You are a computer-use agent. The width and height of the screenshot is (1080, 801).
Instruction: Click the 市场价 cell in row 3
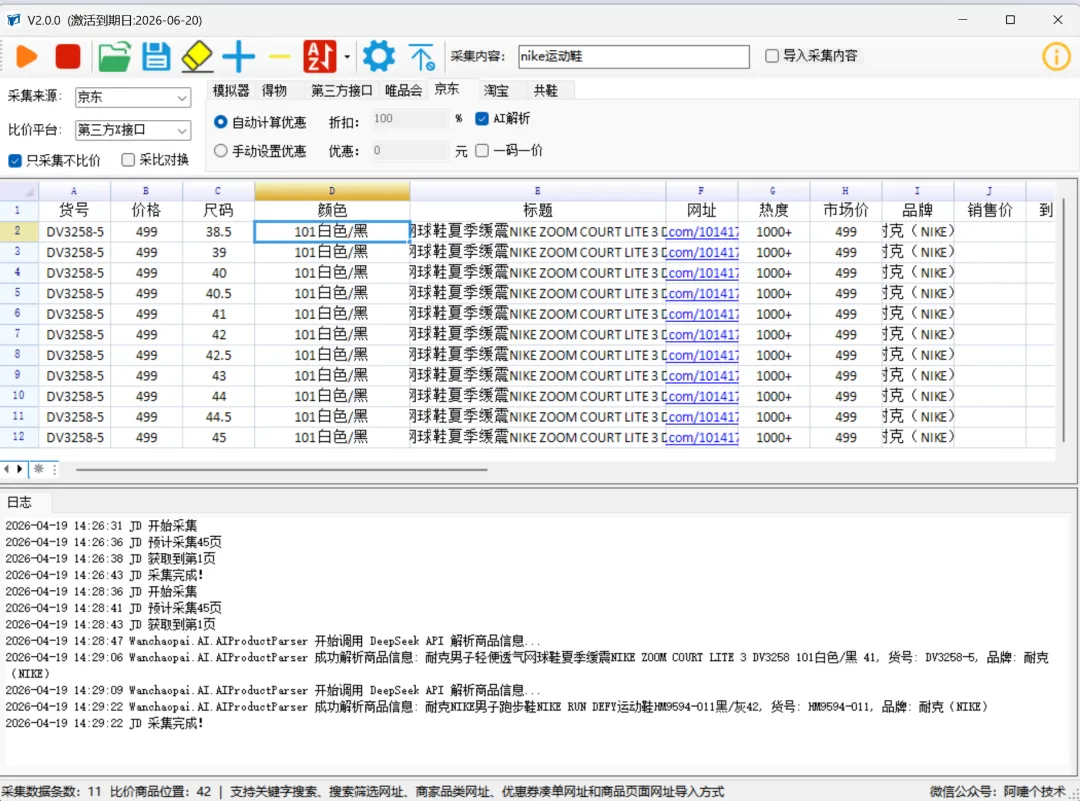point(846,252)
